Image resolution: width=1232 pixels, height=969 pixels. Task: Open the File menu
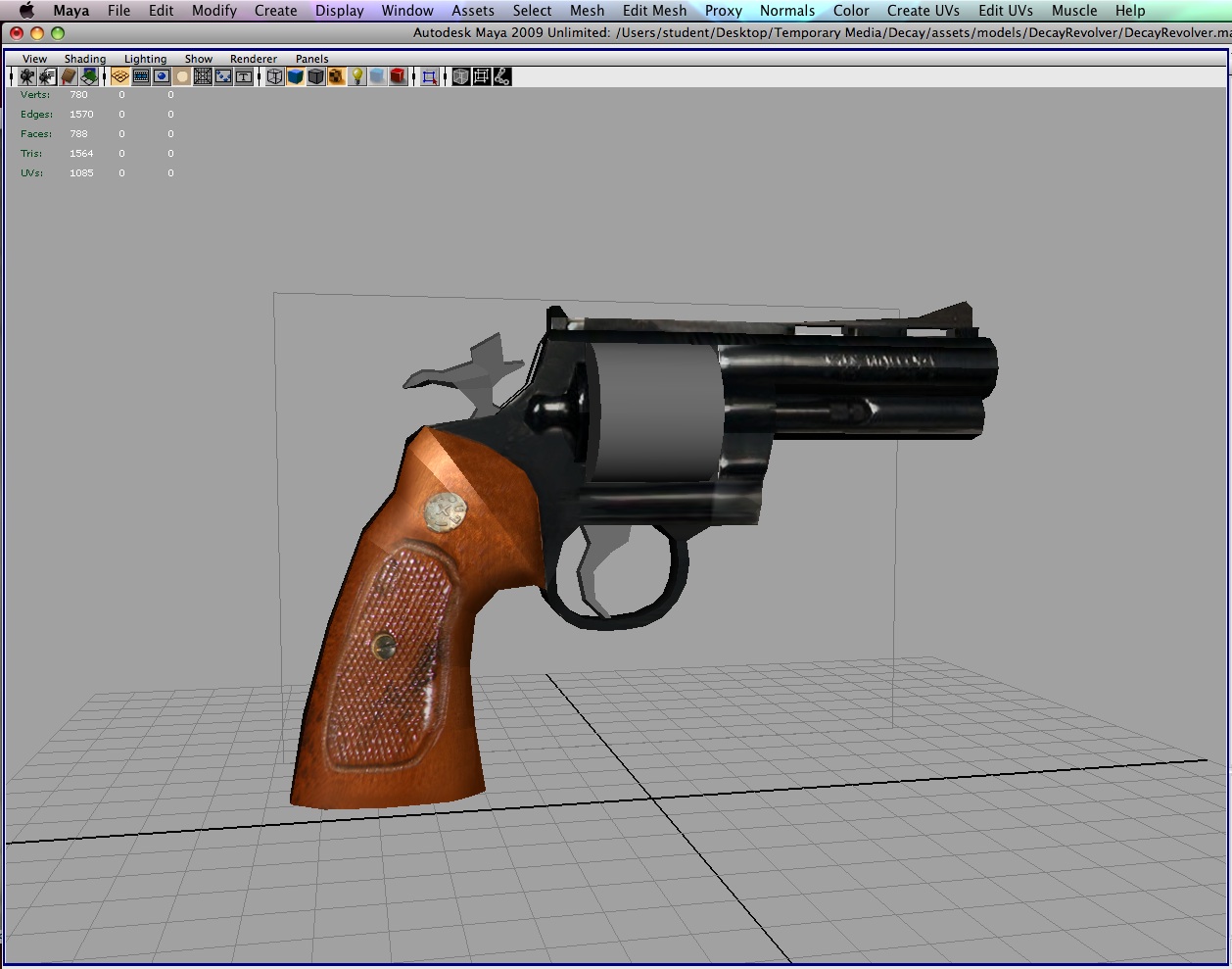pos(119,11)
